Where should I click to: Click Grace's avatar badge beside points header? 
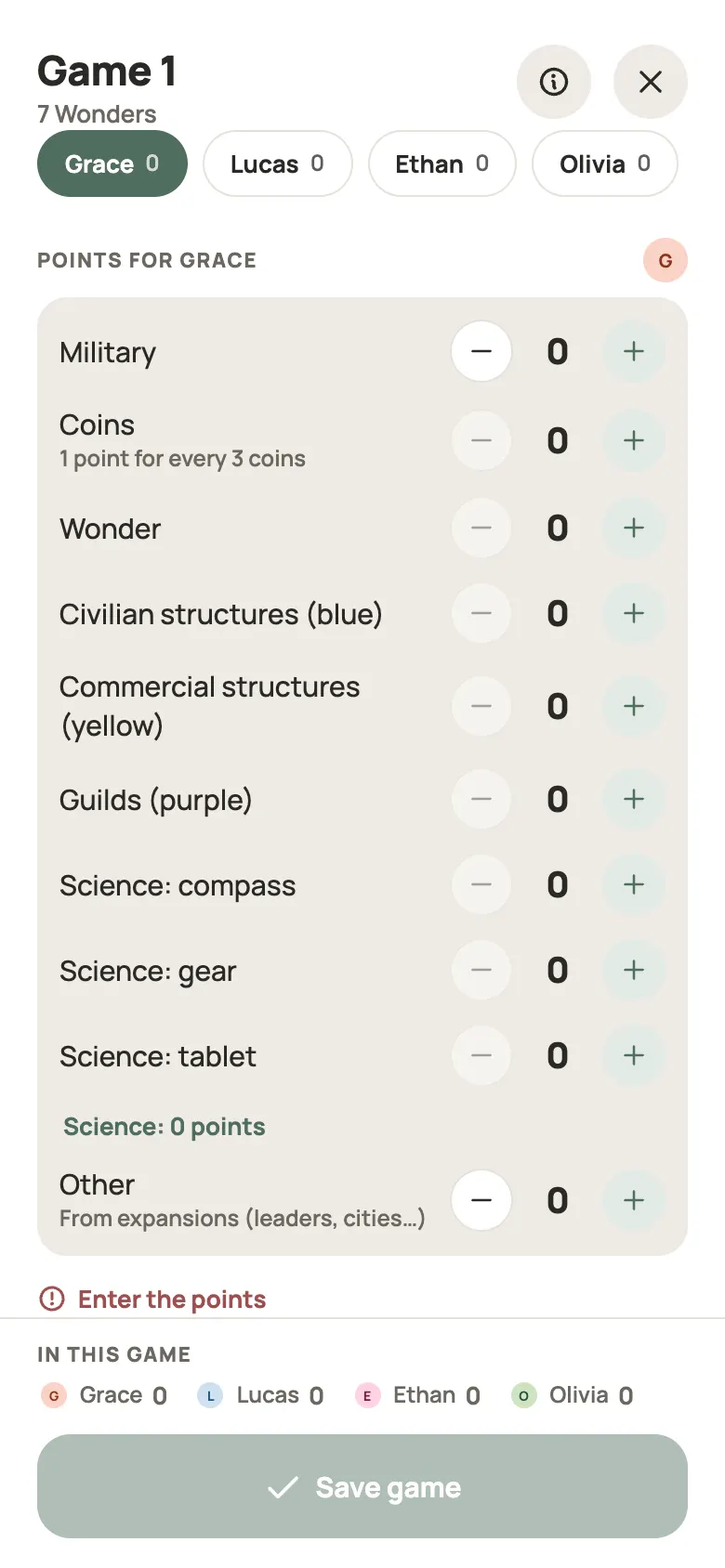coord(666,260)
